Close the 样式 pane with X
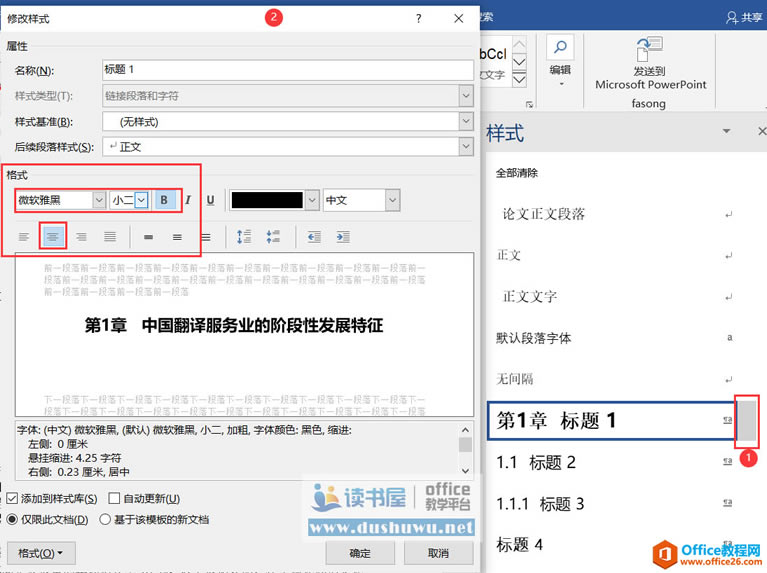The width and height of the screenshot is (767, 573). tap(762, 131)
